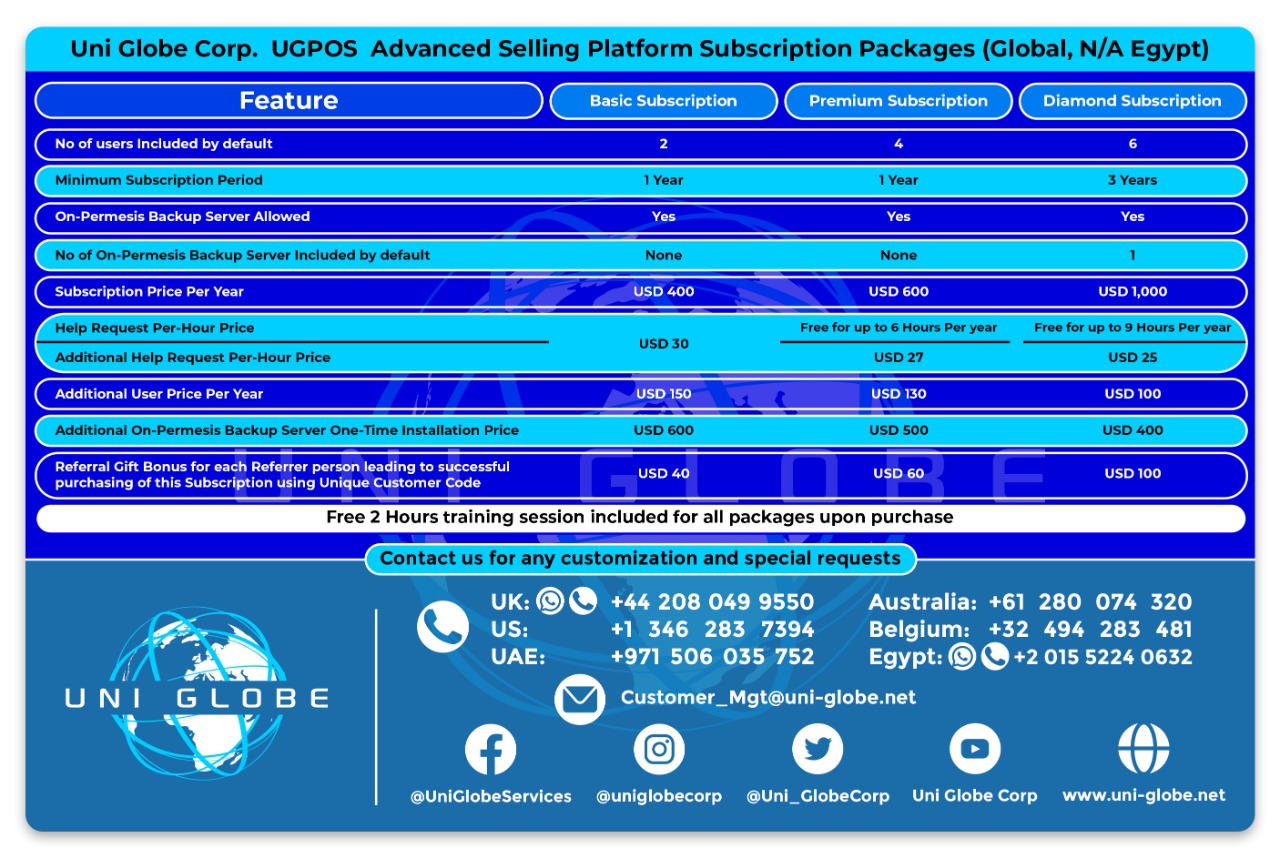Open the Uni Globe Corp YouTube channel
Screen dimensions: 1280x858
974,748
